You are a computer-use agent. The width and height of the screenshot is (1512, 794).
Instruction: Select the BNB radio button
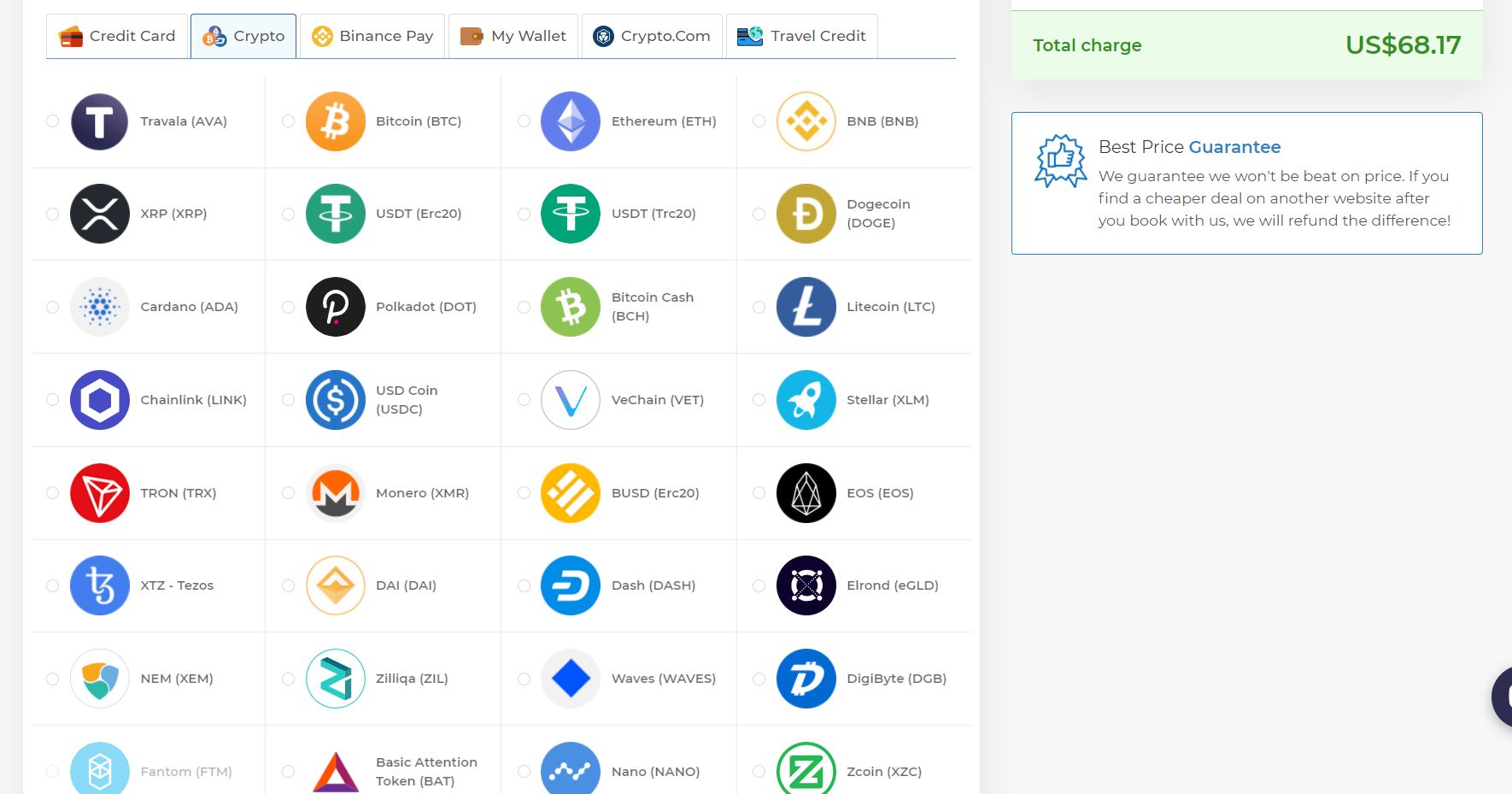click(x=759, y=121)
